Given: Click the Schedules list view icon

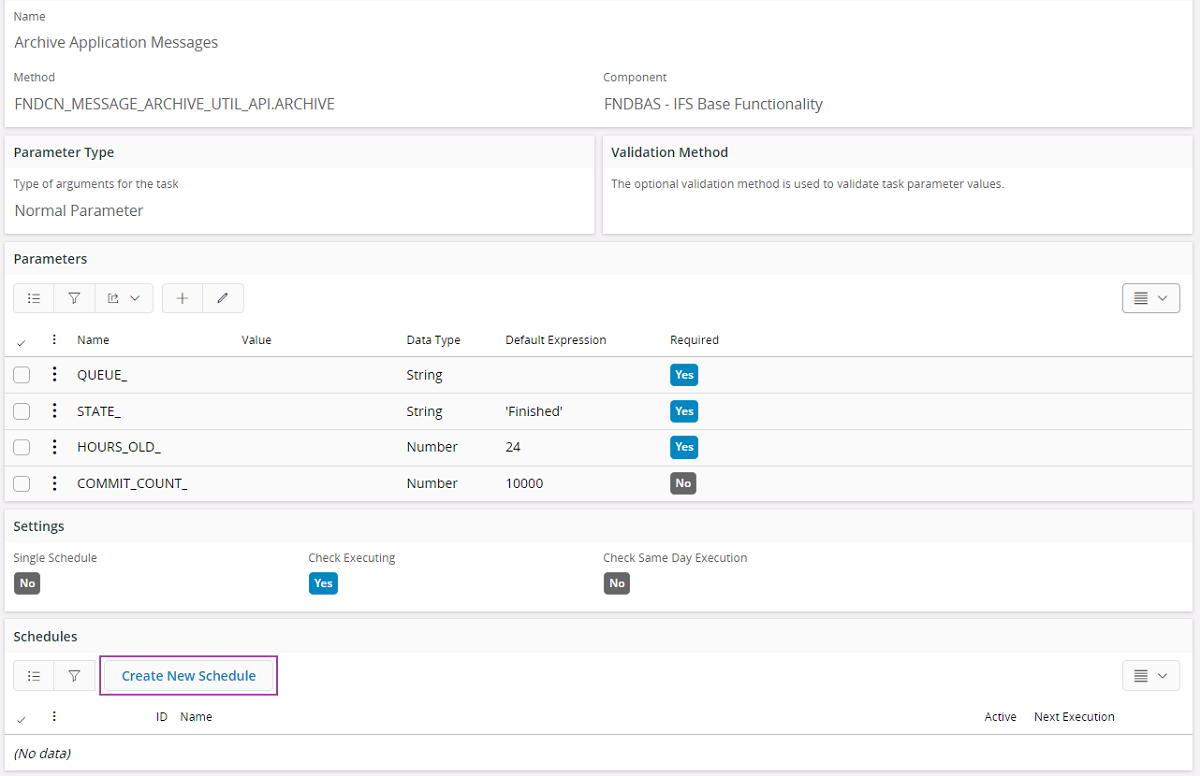Looking at the screenshot, I should click(34, 676).
